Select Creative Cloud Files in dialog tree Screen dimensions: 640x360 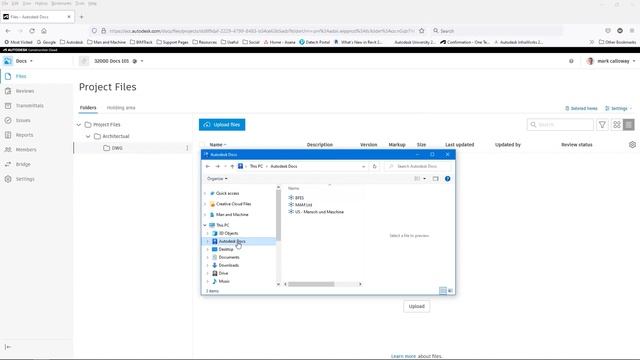(x=230, y=204)
